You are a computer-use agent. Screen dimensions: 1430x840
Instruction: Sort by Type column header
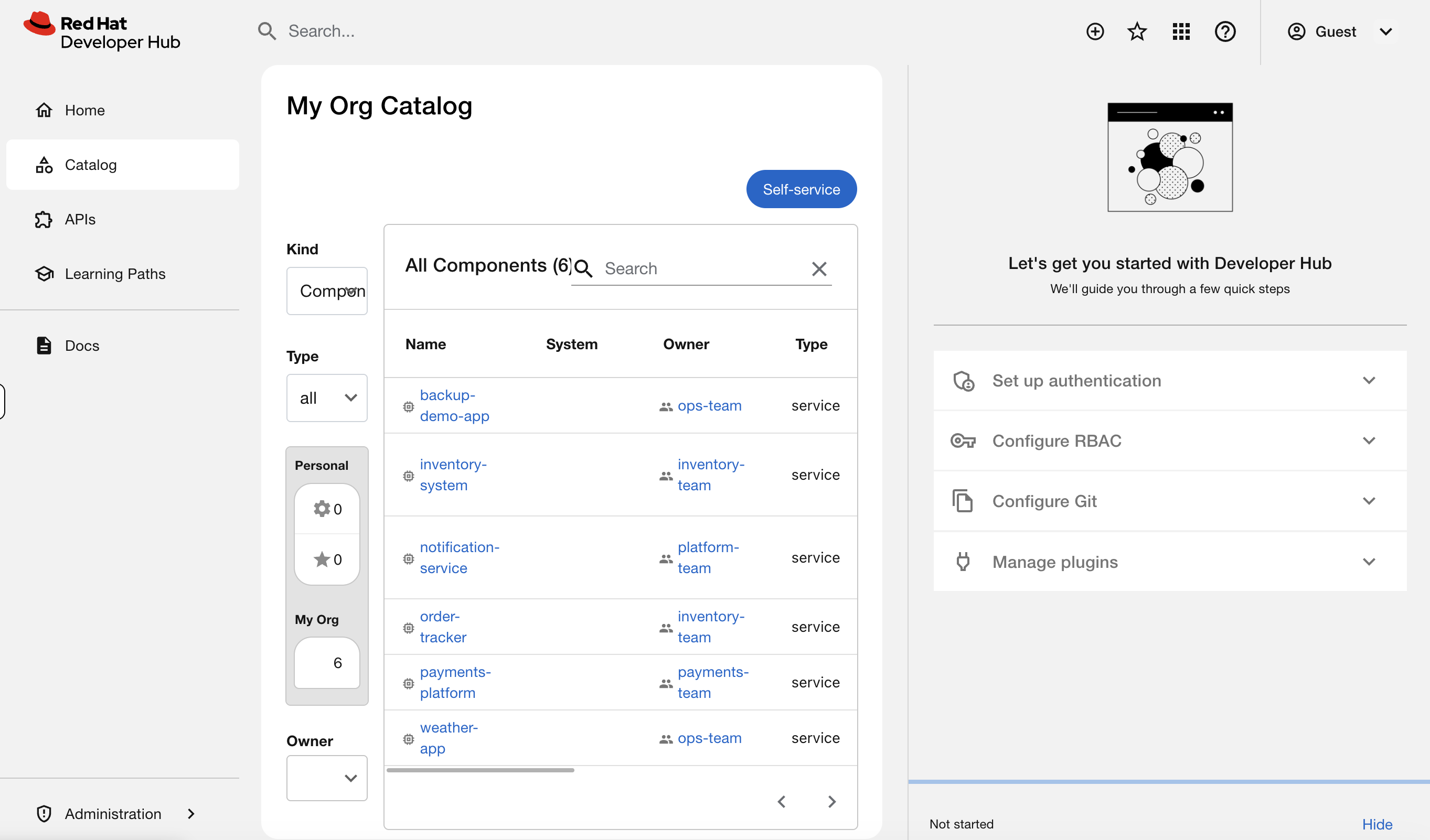812,344
